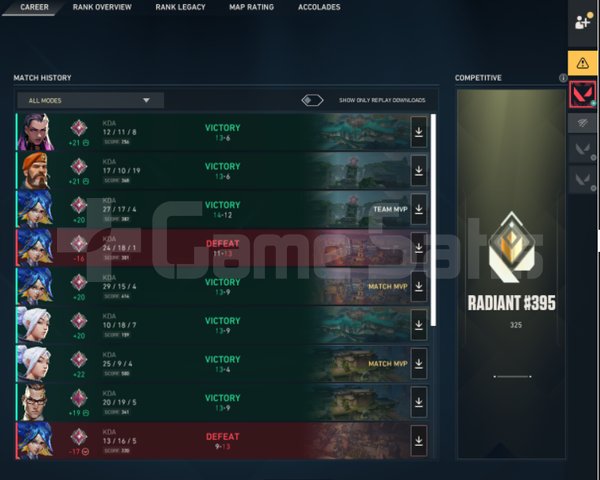Click bearded agent portrait in 17 / 10 / 19 row
Viewport: 600px width, 480px height.
click(35, 171)
